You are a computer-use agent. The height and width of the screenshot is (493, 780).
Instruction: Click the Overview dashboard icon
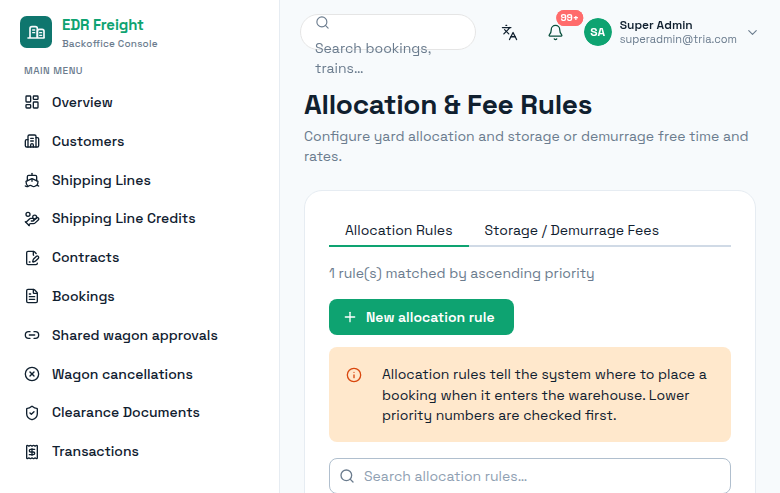tap(32, 102)
